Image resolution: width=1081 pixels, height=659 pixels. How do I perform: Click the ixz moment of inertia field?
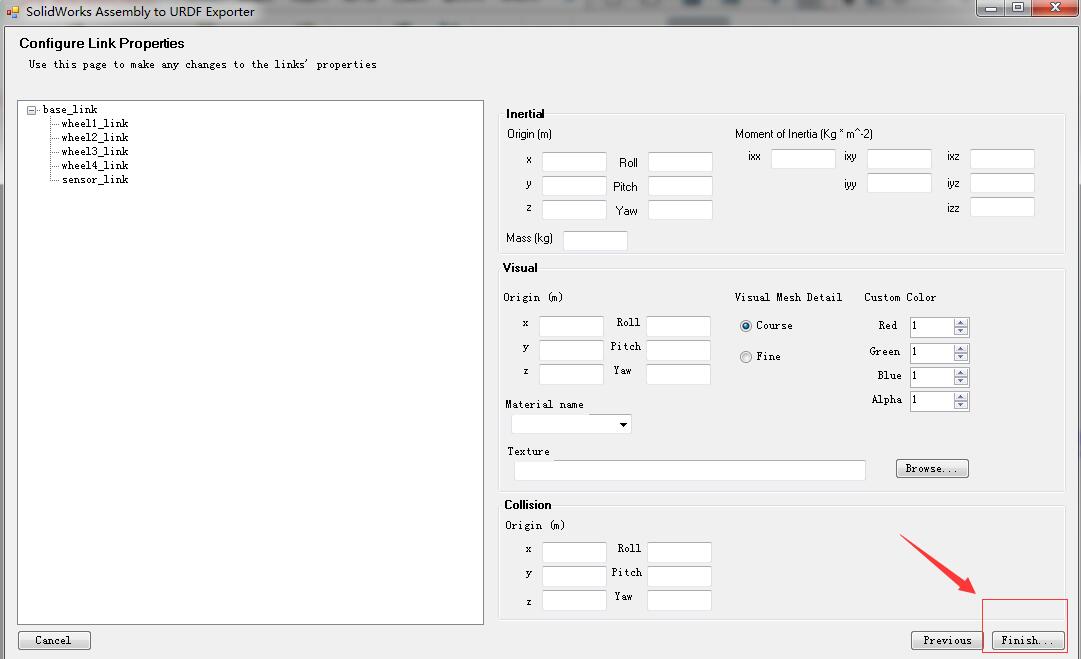pos(1002,159)
